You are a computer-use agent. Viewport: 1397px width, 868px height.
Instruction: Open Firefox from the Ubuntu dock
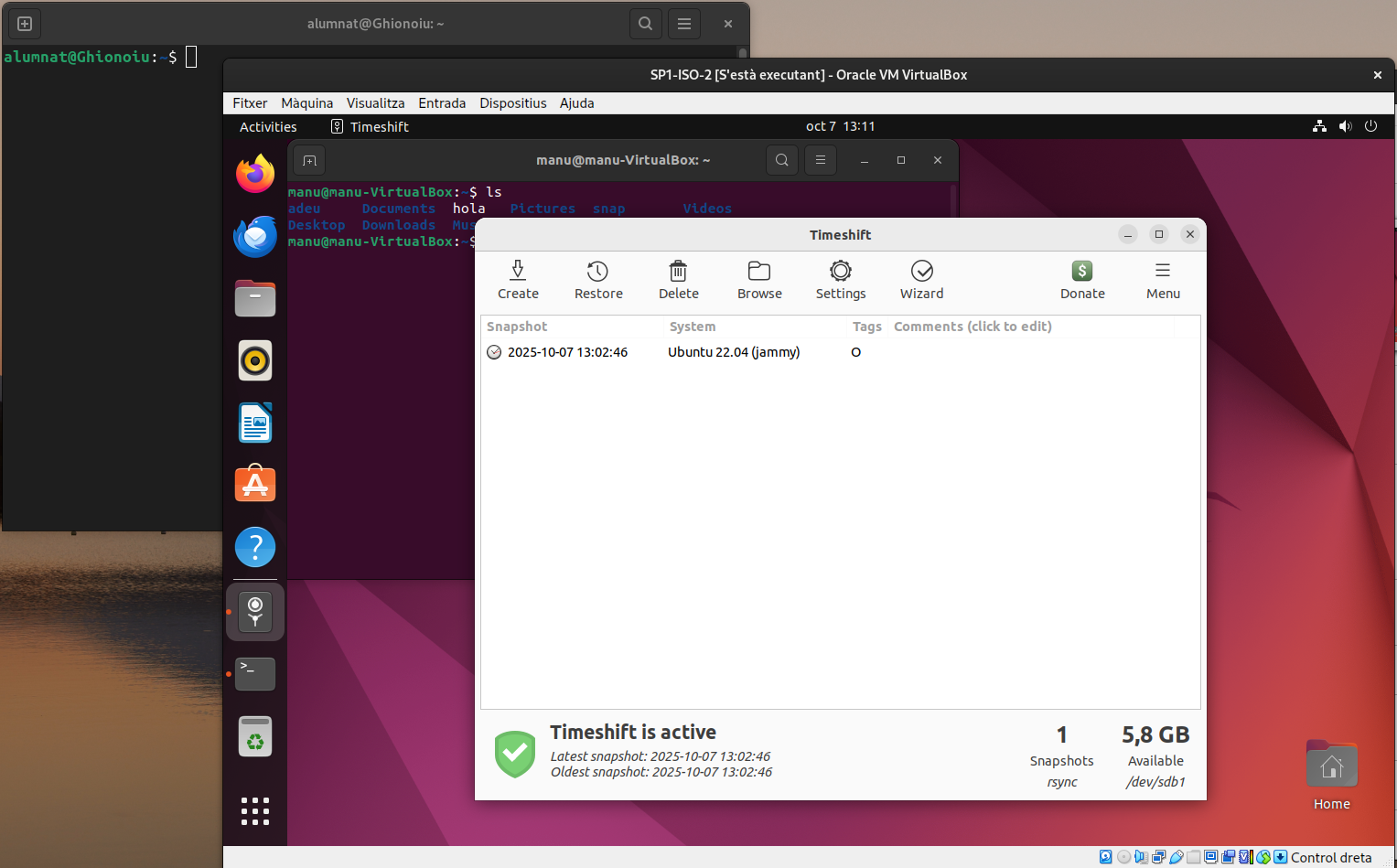pos(255,174)
